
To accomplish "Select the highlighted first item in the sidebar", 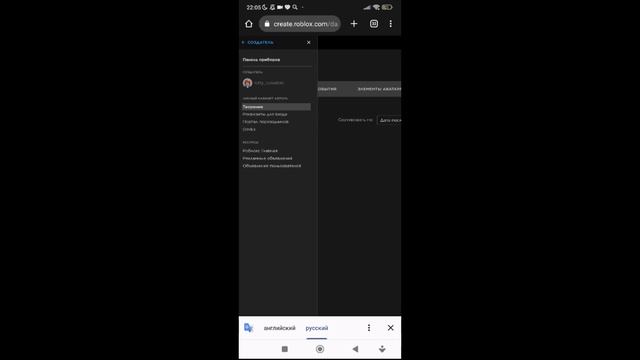I will pyautogui.click(x=276, y=107).
